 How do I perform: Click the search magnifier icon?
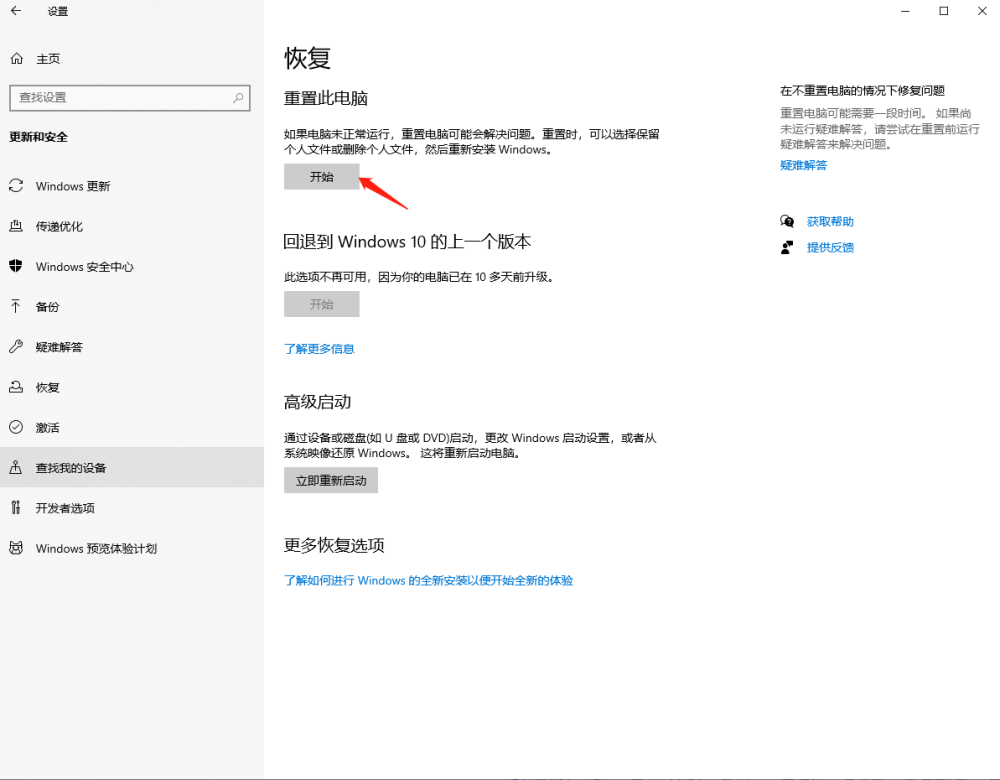click(238, 98)
